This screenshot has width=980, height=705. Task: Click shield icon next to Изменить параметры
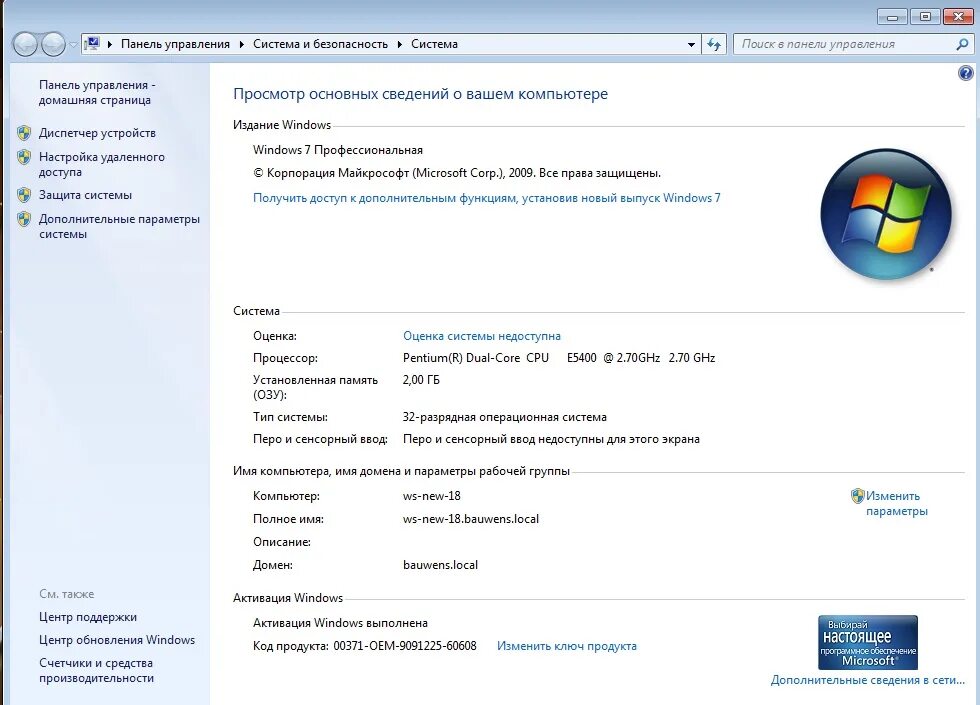click(857, 496)
